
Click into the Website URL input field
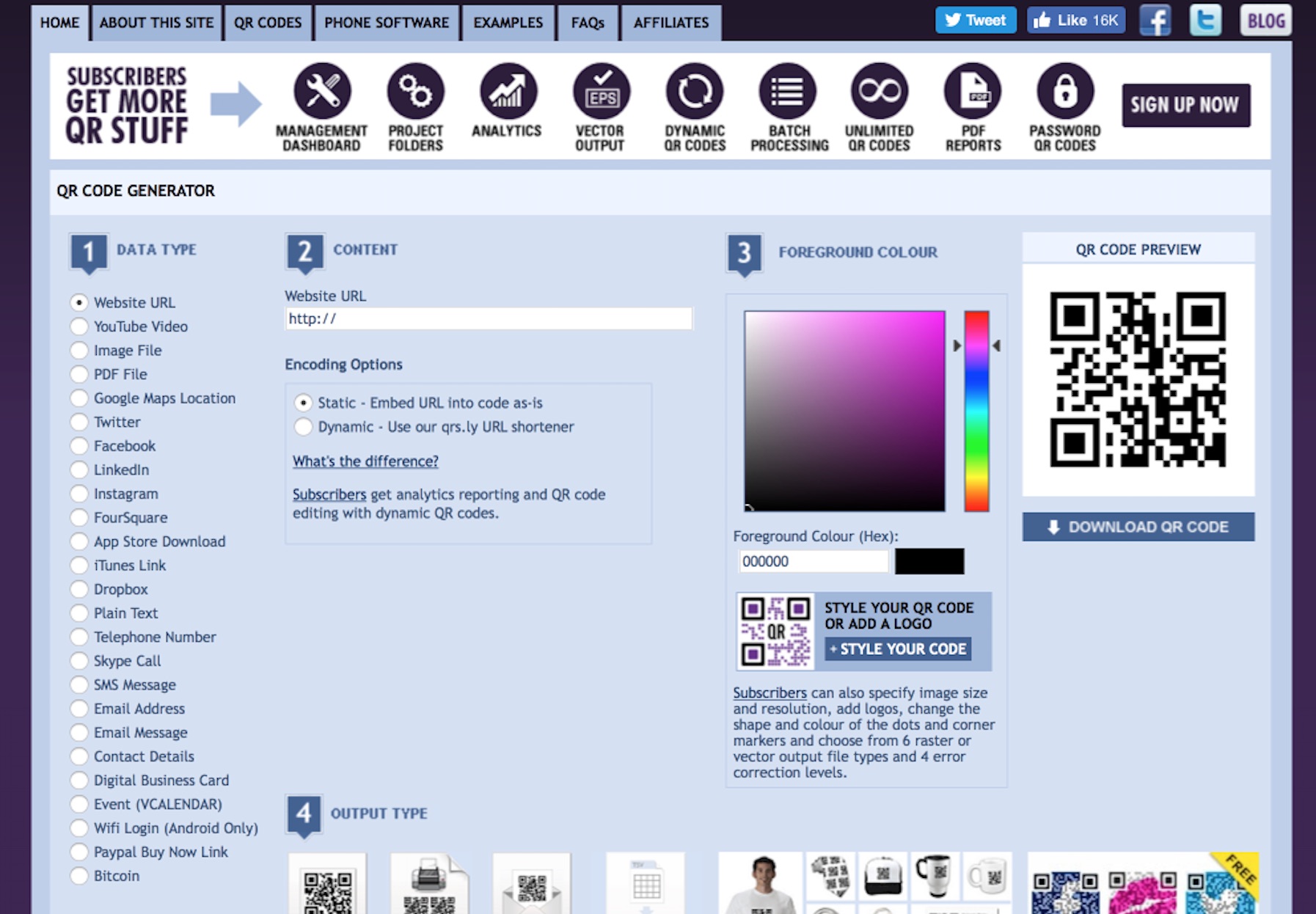tap(488, 318)
